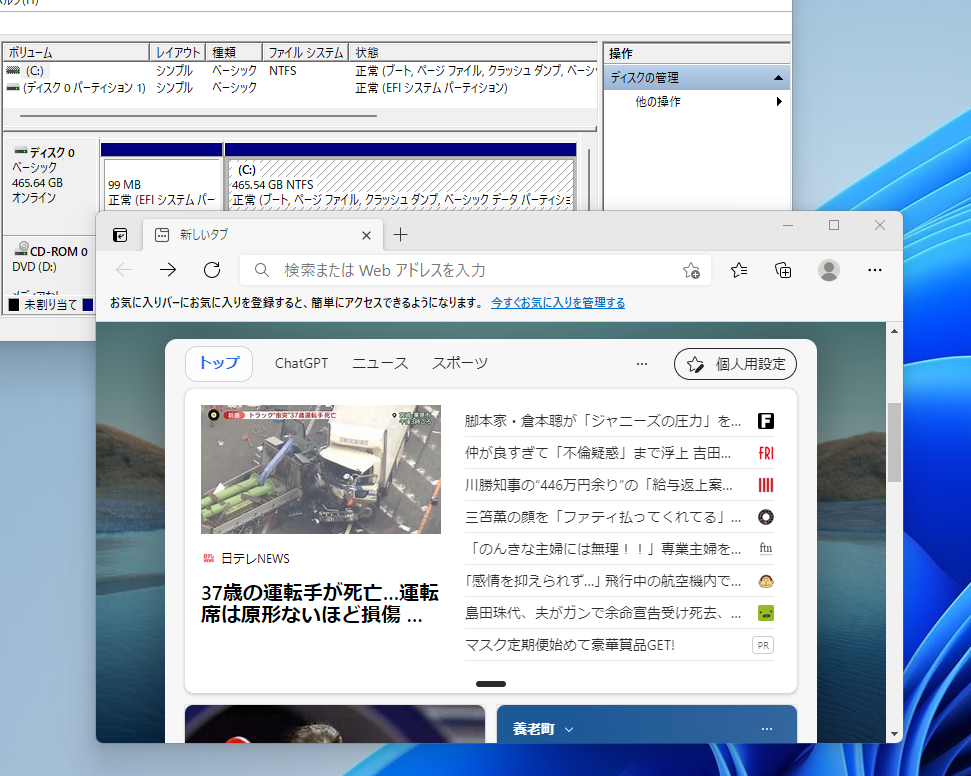Click the 個人用設定 button
Viewport: 971px width, 776px height.
pyautogui.click(x=735, y=364)
